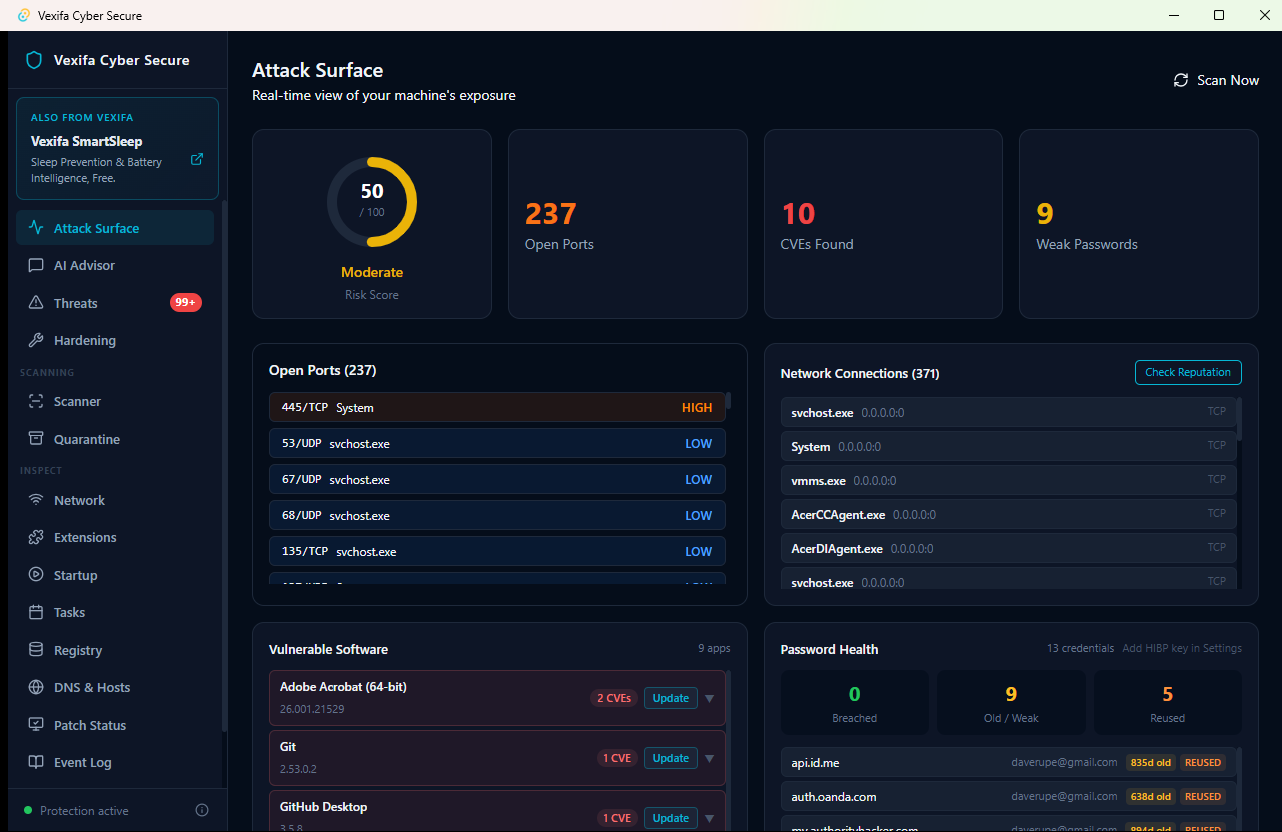This screenshot has width=1282, height=832.
Task: Select the 68/UDP svchost.exe row
Action: (497, 515)
